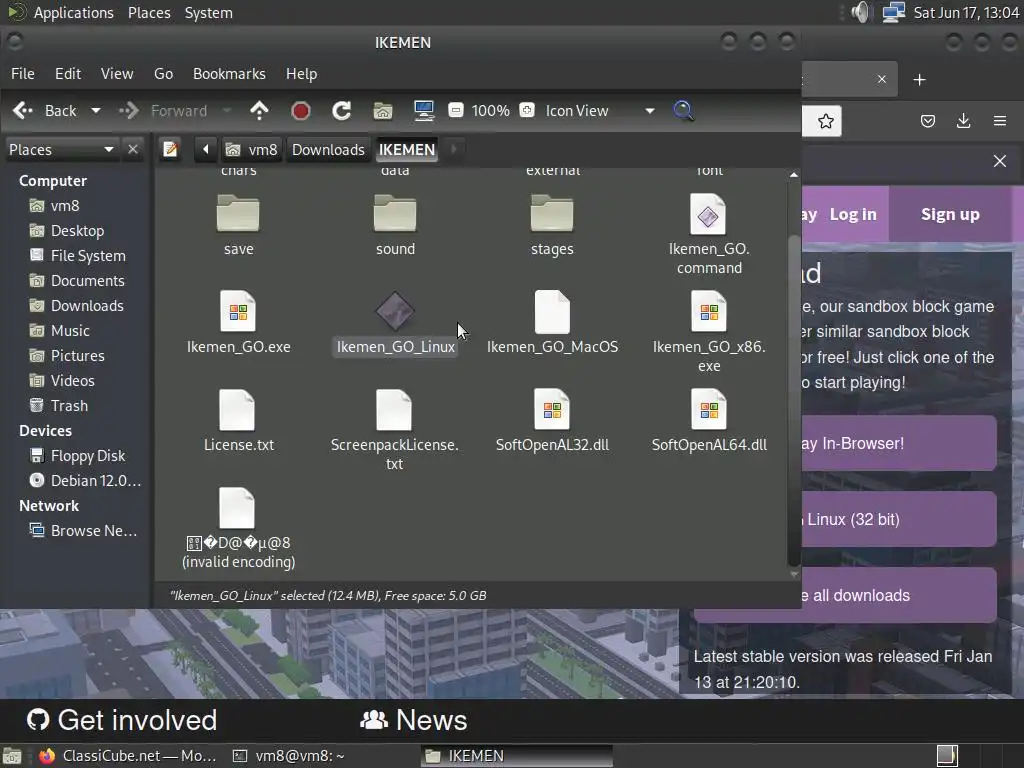Click the Linux (32 bit) download button

click(x=899, y=519)
